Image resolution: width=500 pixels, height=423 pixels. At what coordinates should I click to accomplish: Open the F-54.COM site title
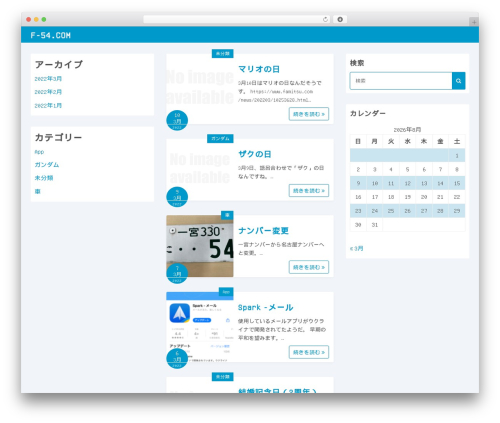pyautogui.click(x=50, y=35)
